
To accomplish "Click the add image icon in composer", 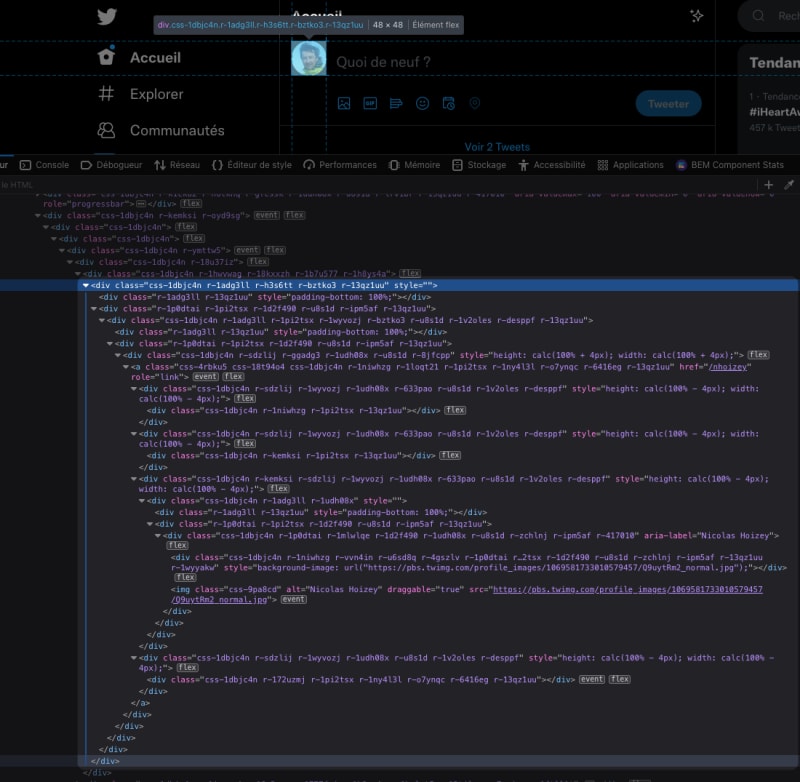I will click(x=344, y=103).
